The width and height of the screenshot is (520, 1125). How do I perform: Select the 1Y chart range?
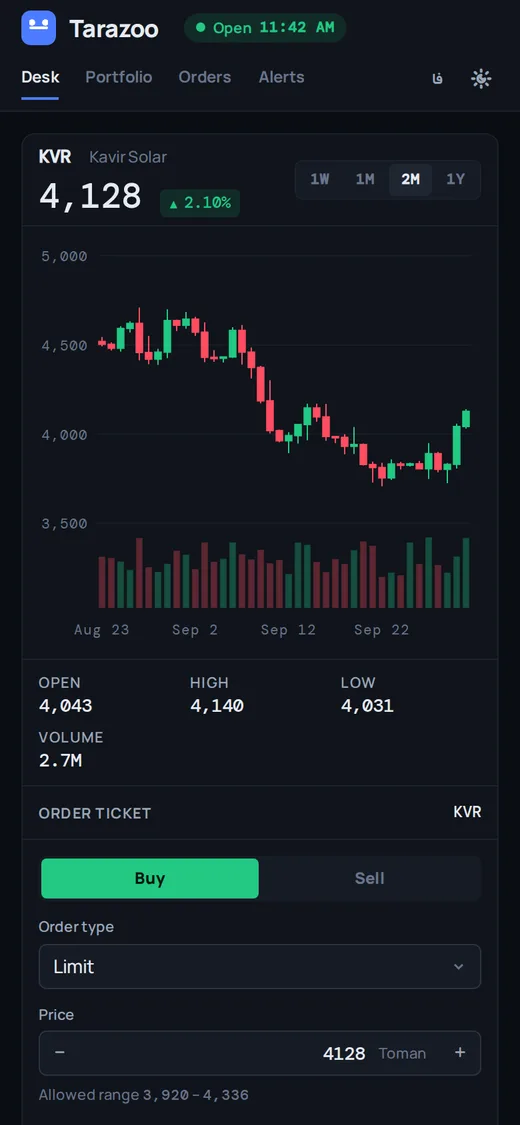click(x=455, y=179)
